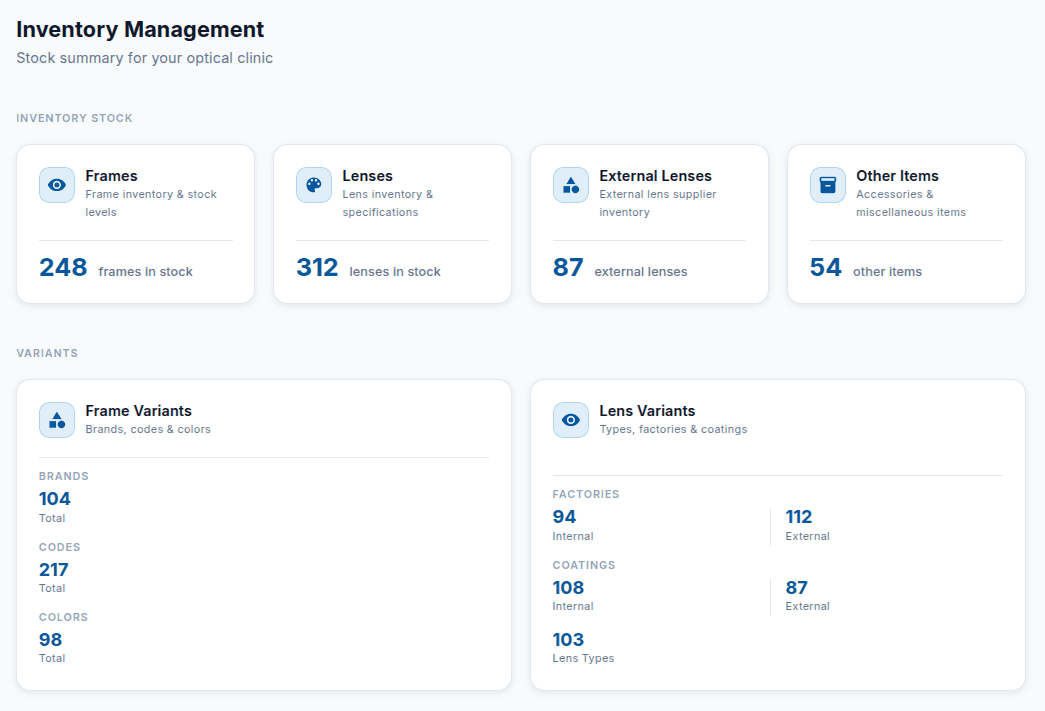Click the archive box icon on Other Items
This screenshot has height=711, width=1045.
828,185
